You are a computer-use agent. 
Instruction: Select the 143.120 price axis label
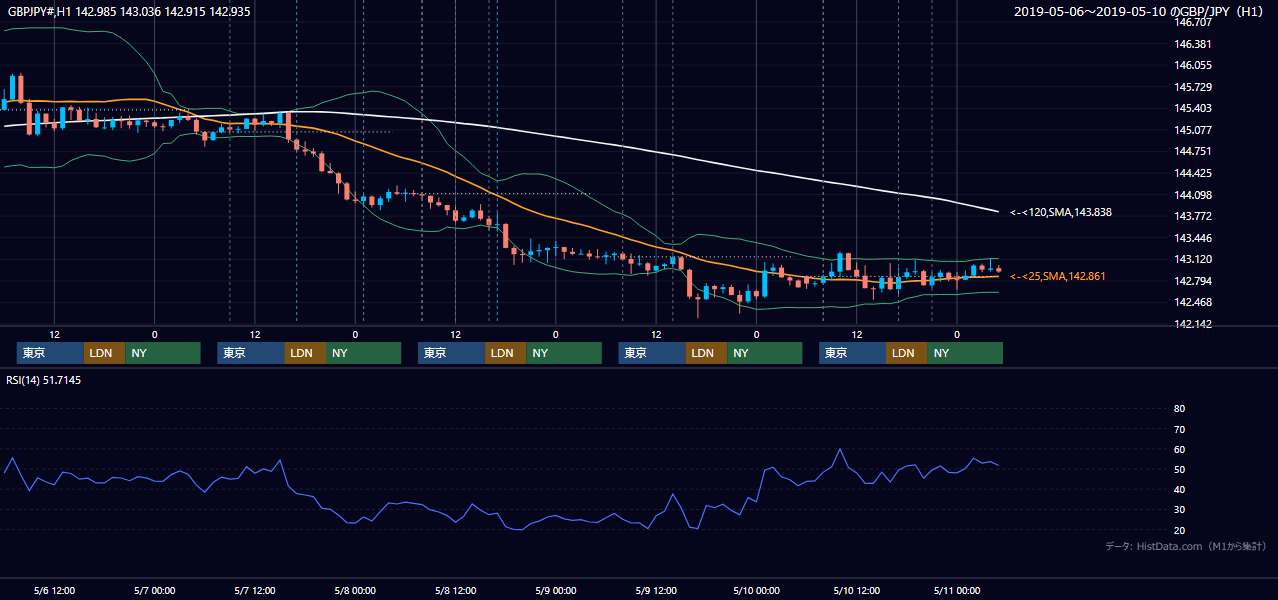point(1192,259)
